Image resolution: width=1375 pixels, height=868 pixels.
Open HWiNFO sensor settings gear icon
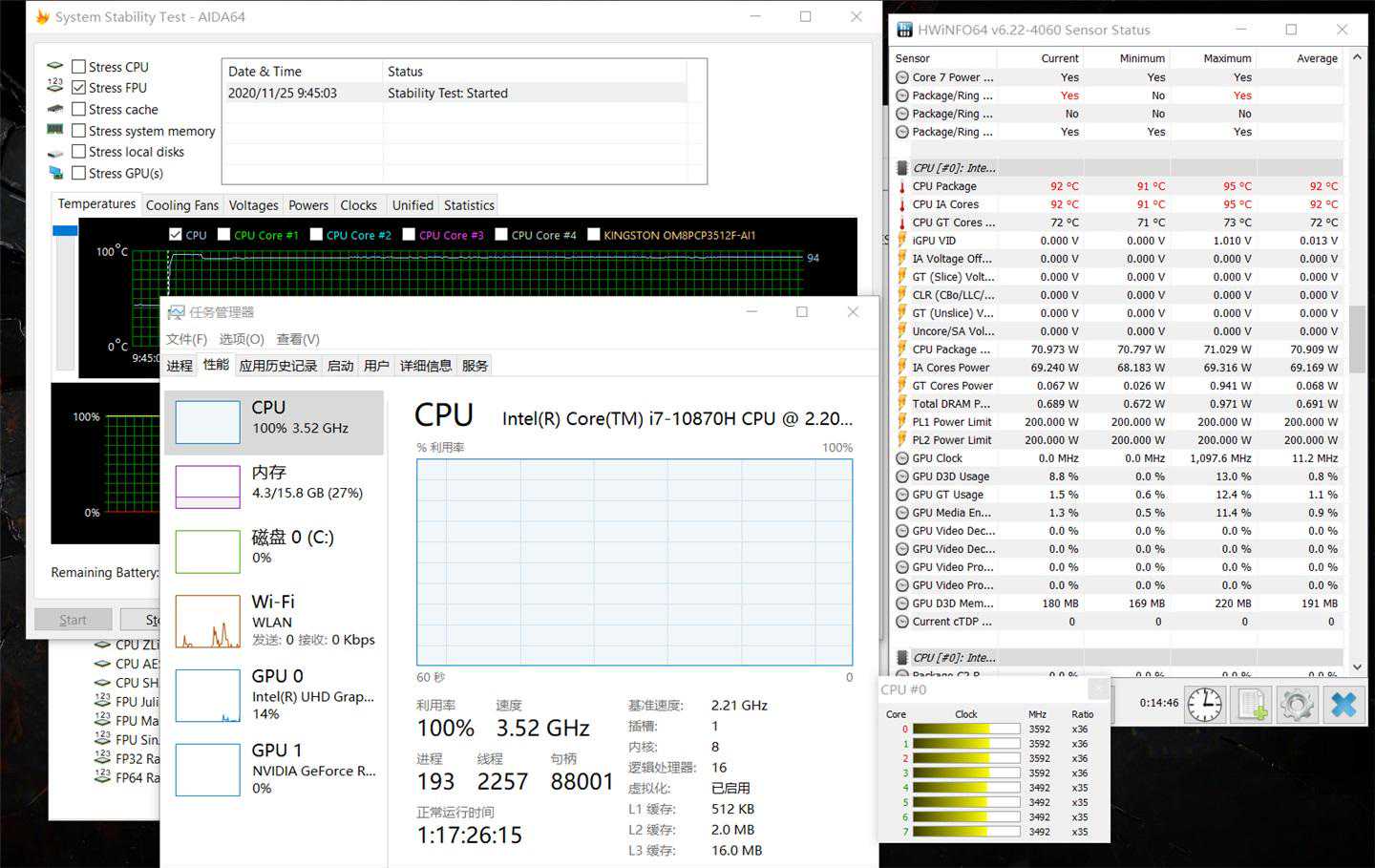1297,705
